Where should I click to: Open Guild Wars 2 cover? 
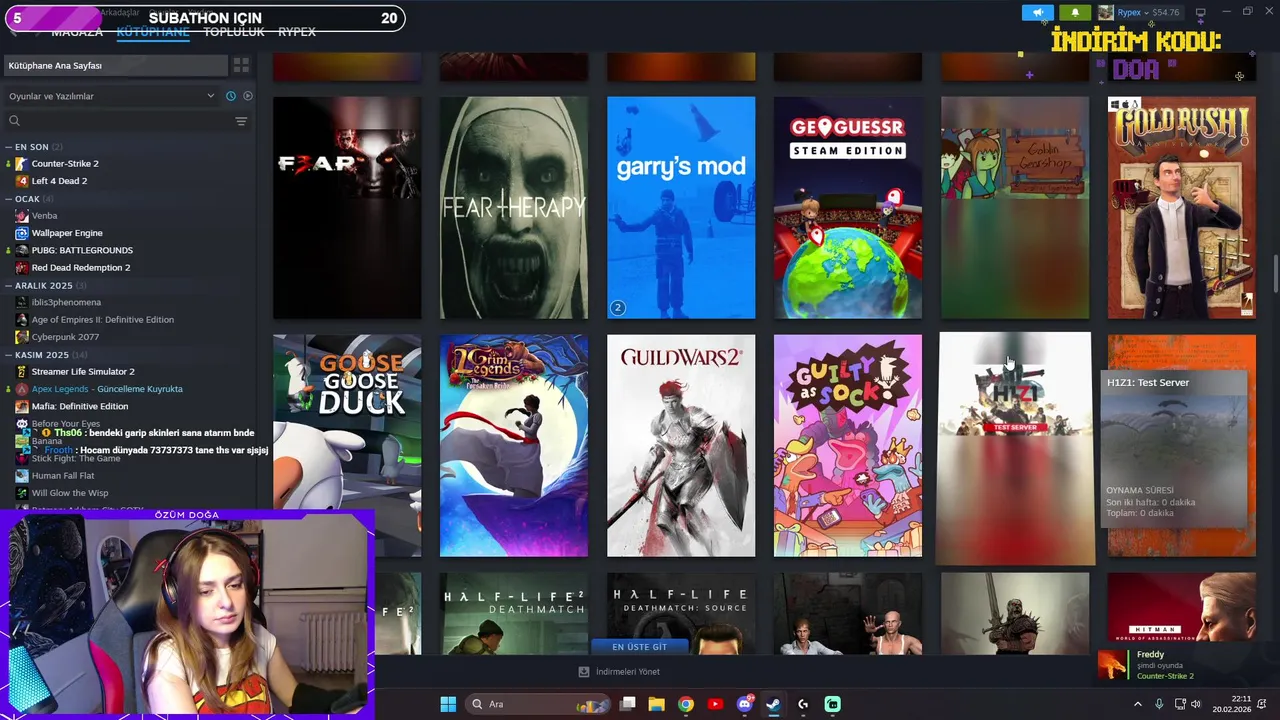tap(681, 446)
